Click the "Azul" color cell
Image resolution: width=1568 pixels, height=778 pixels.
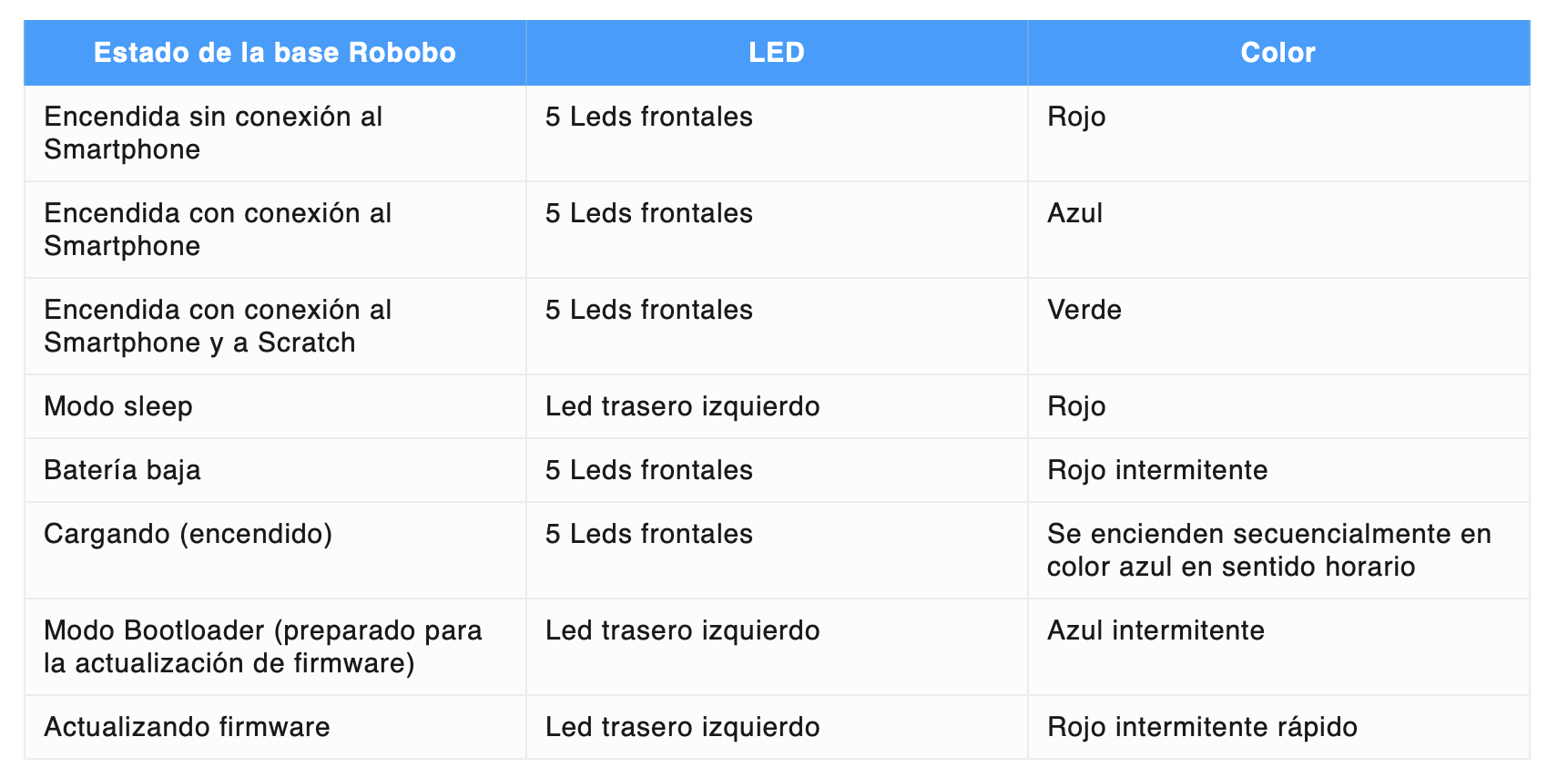[1074, 213]
